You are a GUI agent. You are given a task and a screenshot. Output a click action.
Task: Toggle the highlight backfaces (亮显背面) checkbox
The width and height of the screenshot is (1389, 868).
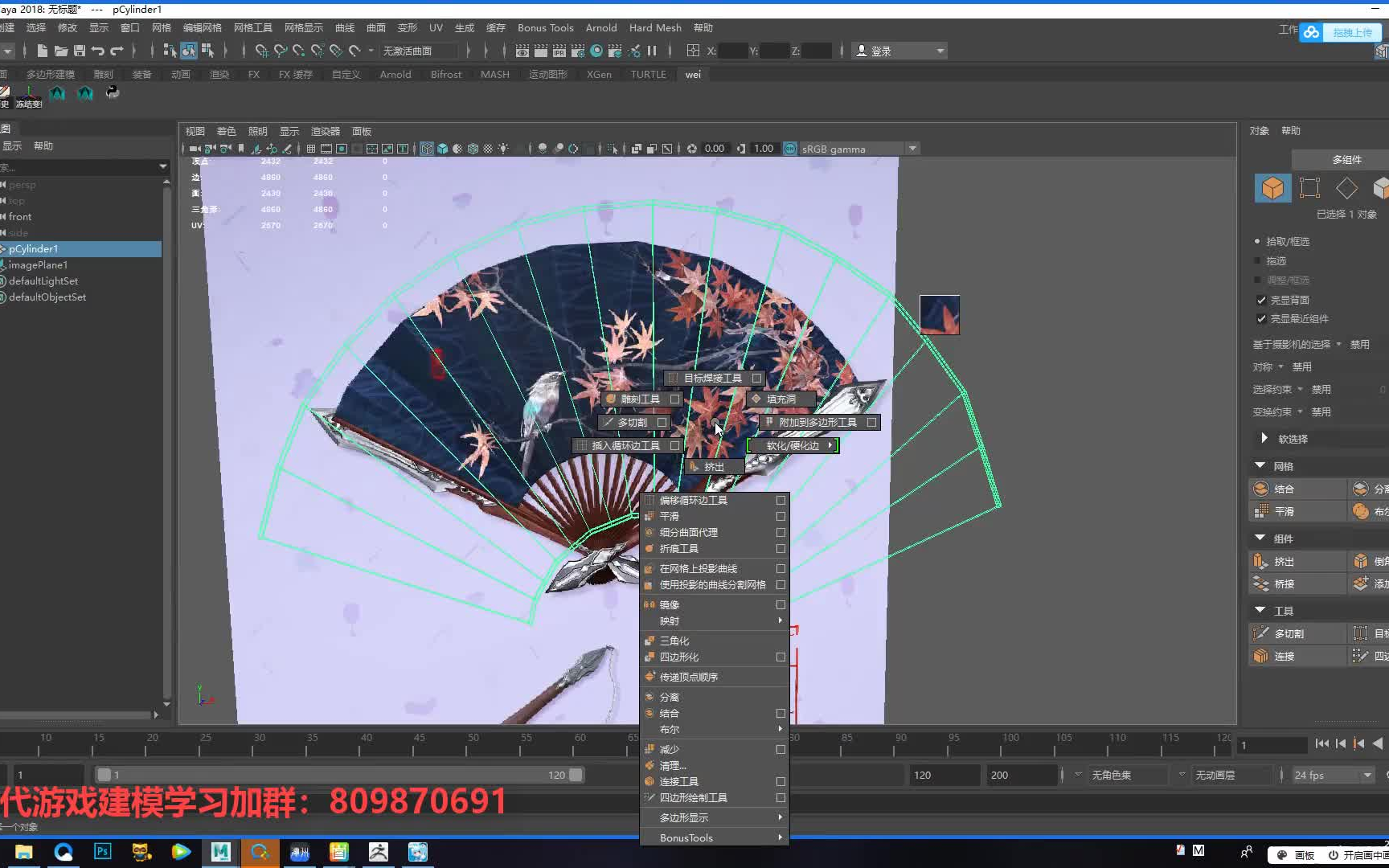point(1261,300)
